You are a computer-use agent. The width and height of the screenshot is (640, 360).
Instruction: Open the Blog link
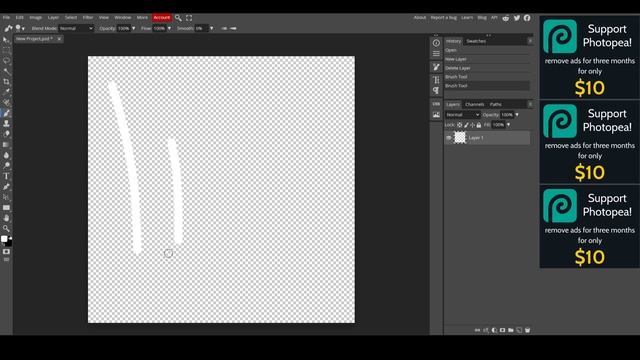pos(482,18)
